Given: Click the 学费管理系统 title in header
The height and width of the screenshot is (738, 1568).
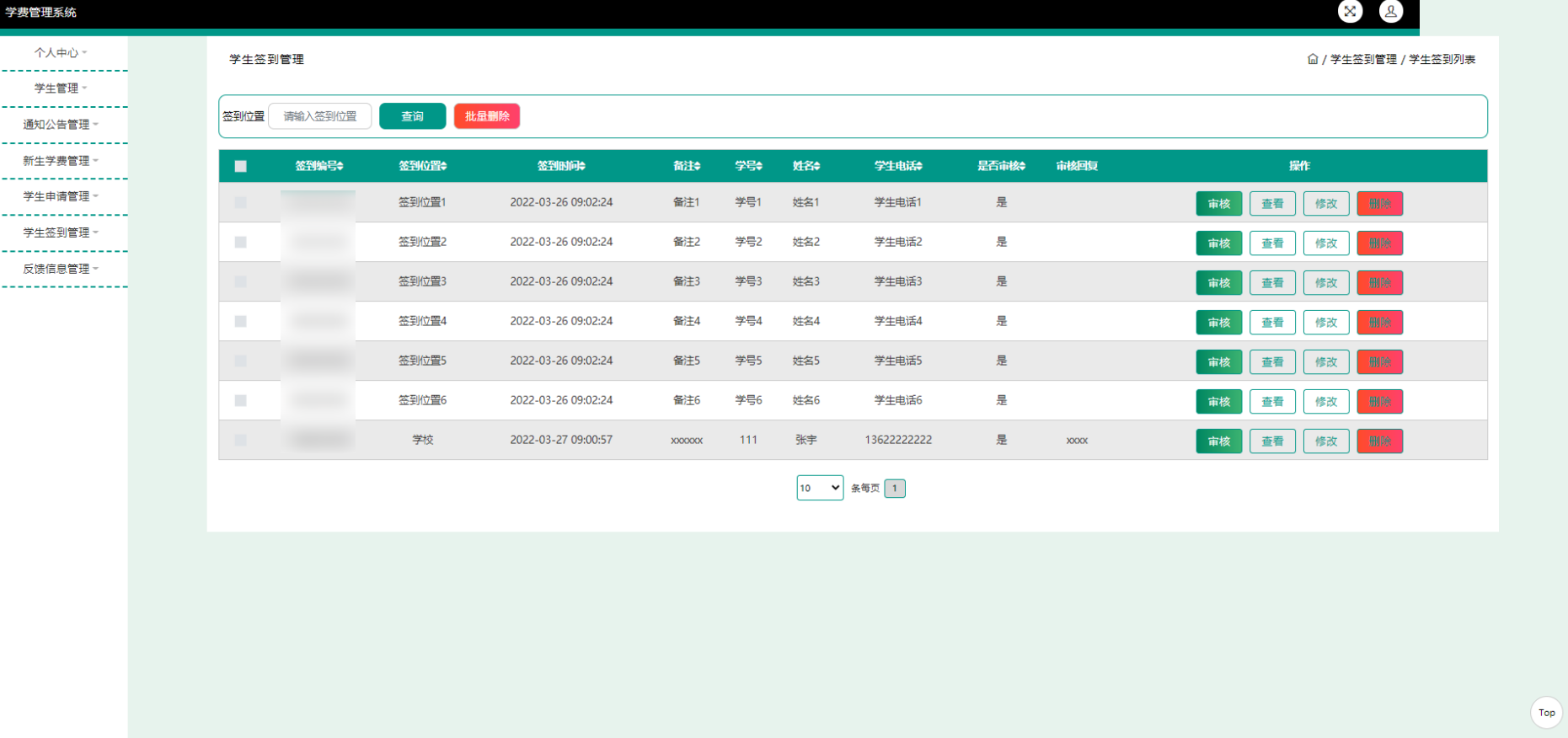Looking at the screenshot, I should point(40,12).
